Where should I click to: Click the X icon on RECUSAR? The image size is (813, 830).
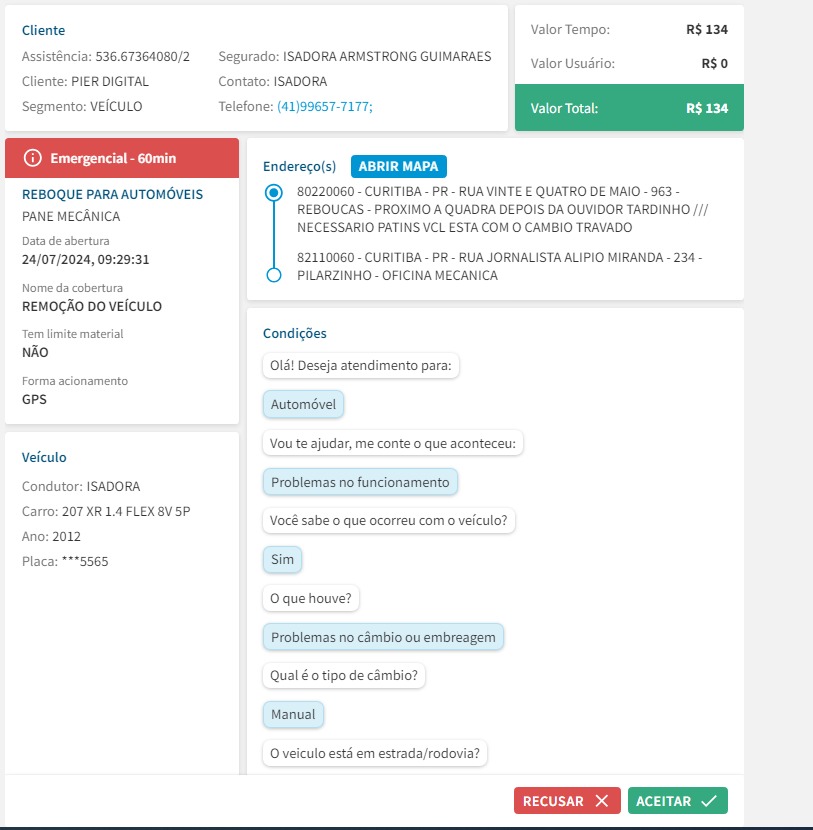pyautogui.click(x=601, y=801)
